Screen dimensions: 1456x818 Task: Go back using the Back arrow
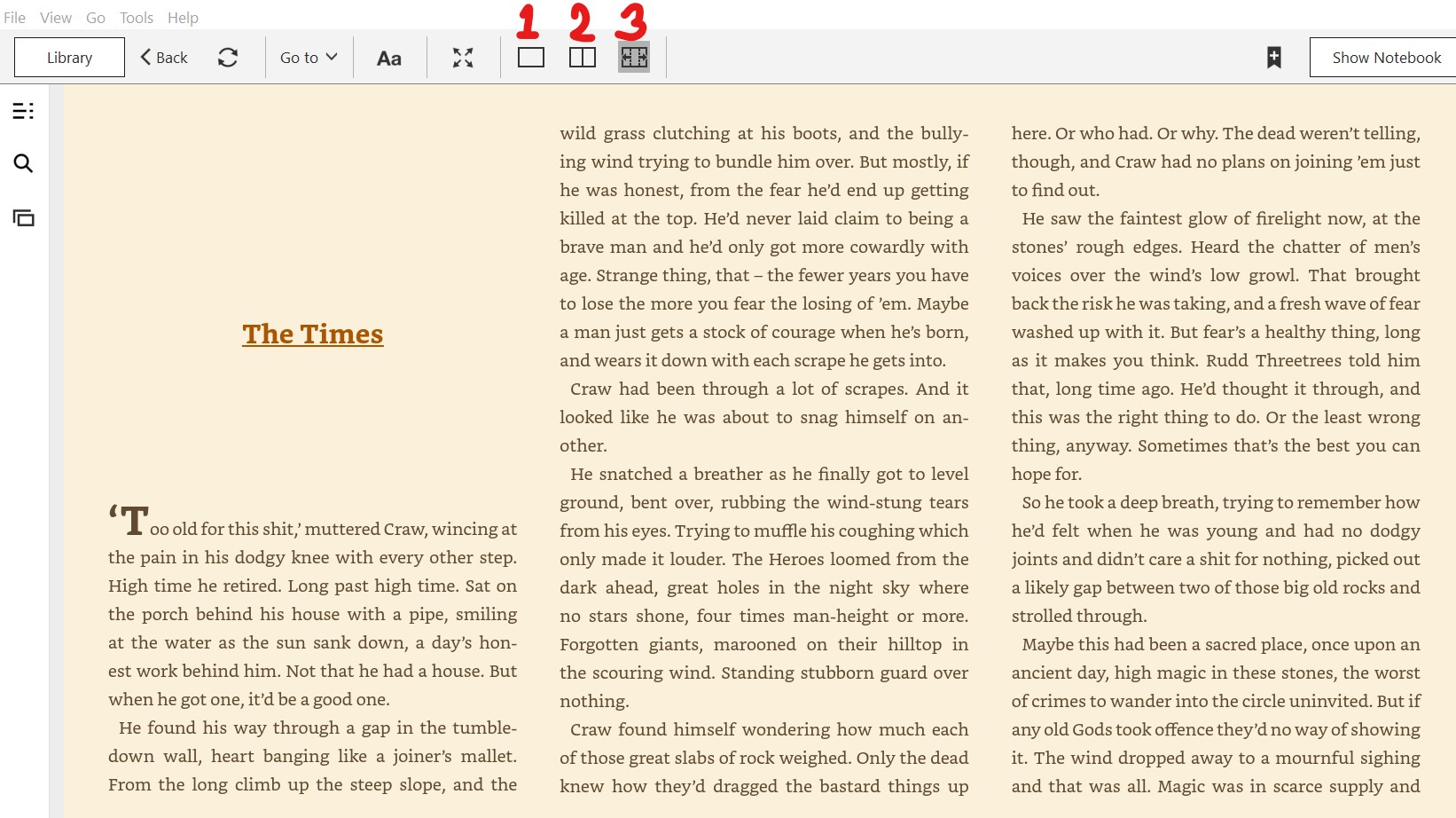click(162, 57)
